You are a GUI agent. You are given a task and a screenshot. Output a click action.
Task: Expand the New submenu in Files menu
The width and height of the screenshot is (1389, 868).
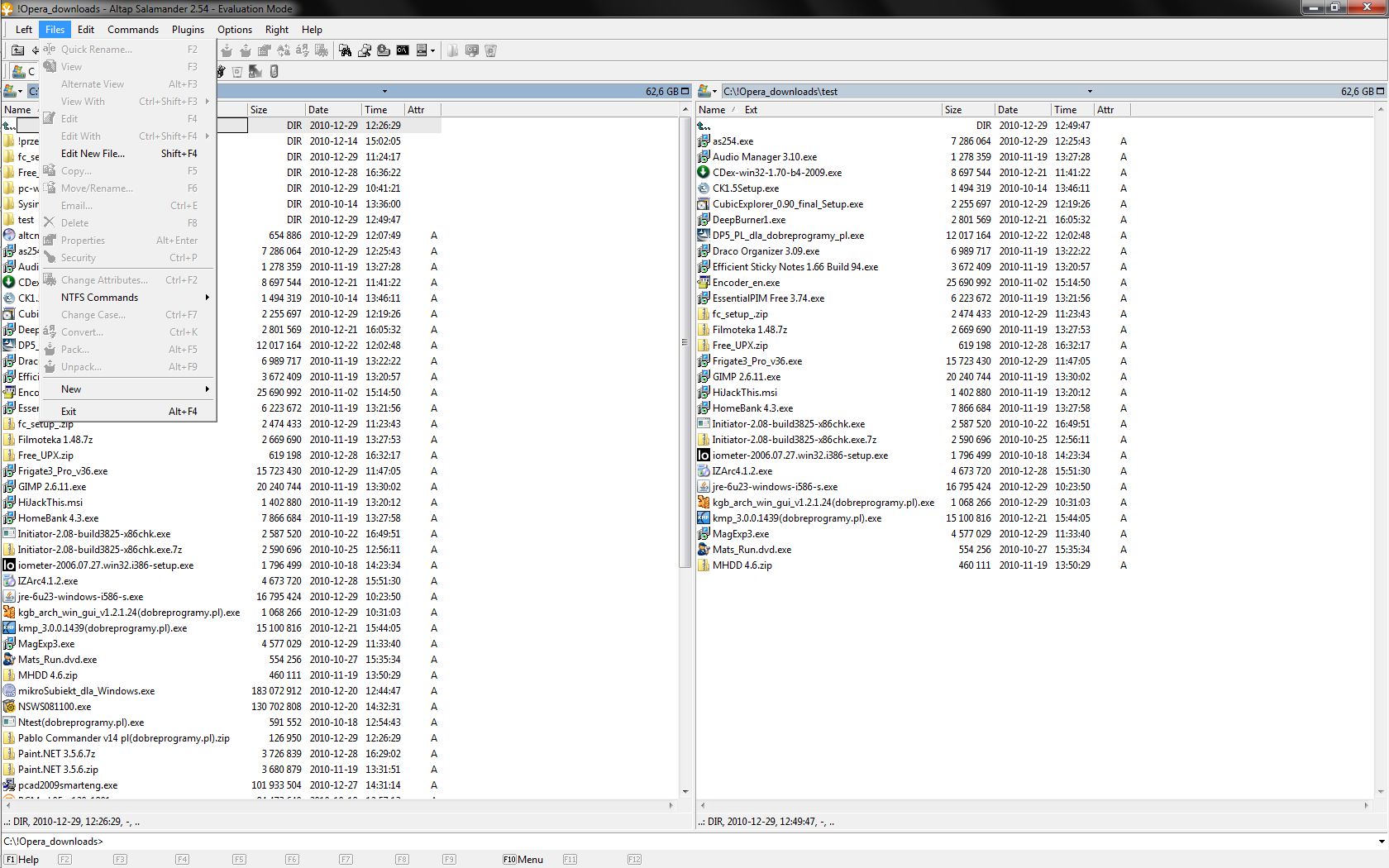(127, 389)
